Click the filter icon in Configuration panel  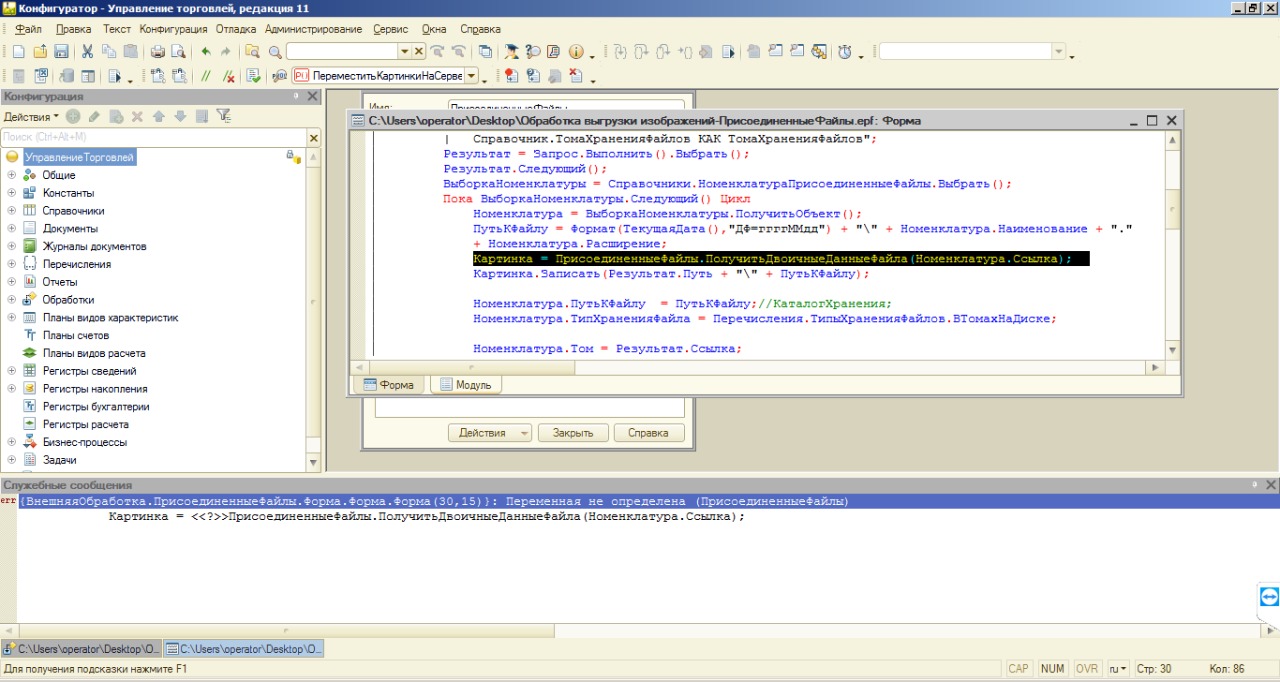[x=224, y=116]
